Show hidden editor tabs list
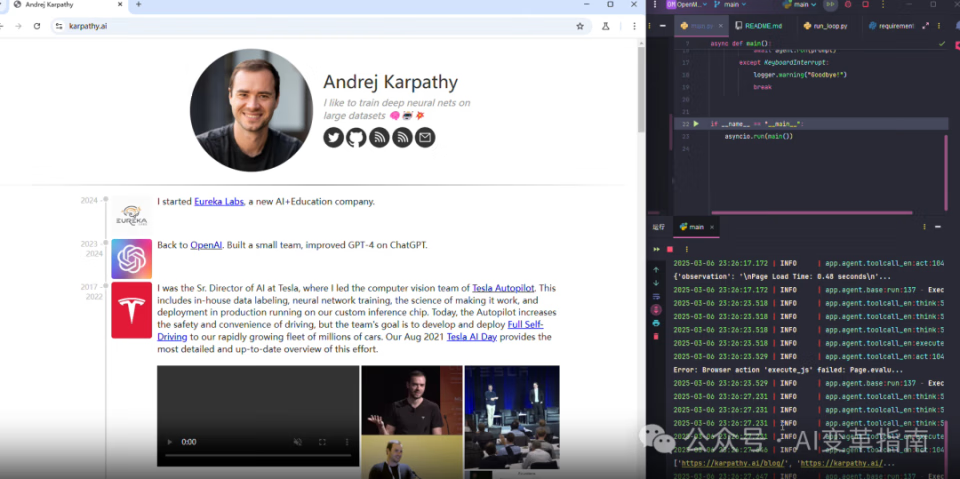The image size is (960, 479). click(x=937, y=26)
